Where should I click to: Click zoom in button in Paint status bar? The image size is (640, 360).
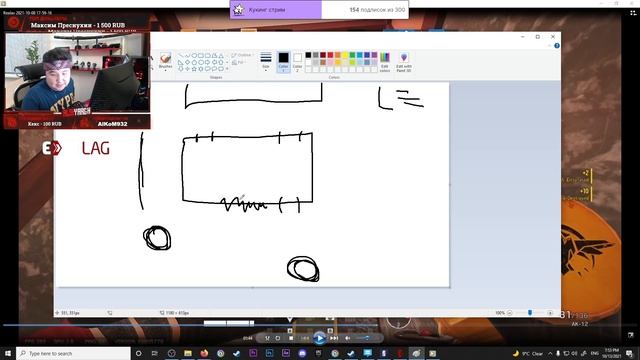click(550, 313)
